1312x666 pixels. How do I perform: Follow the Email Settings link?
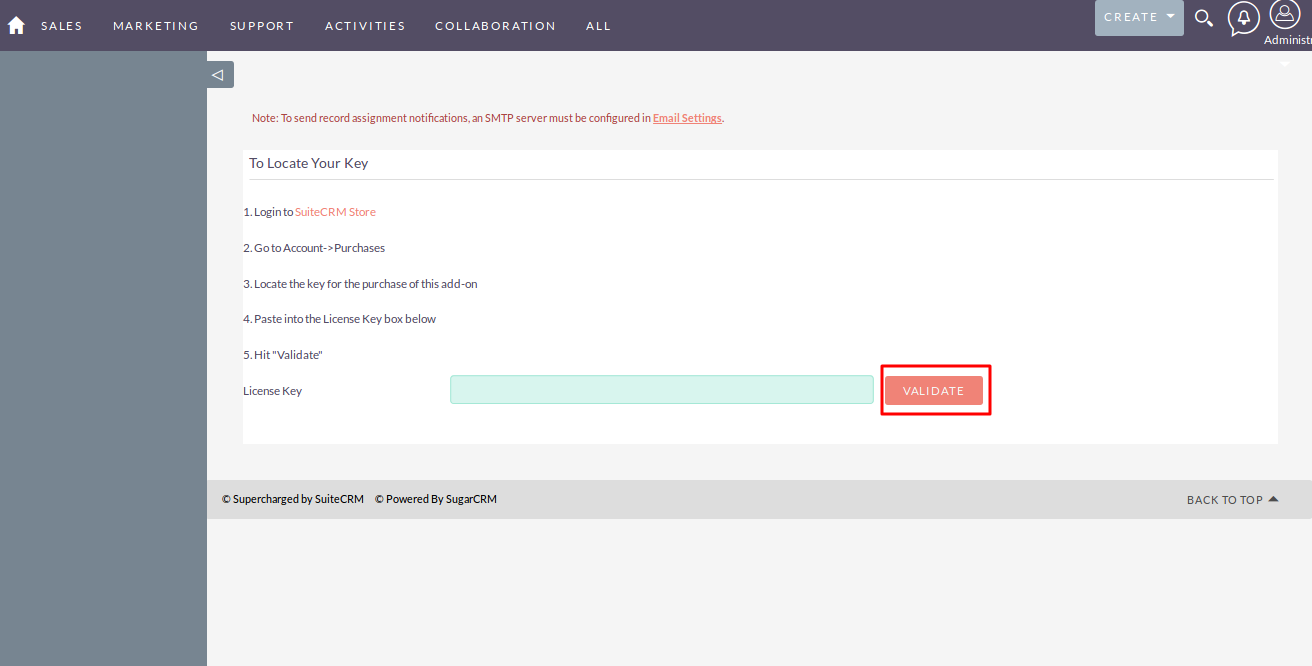tap(687, 118)
